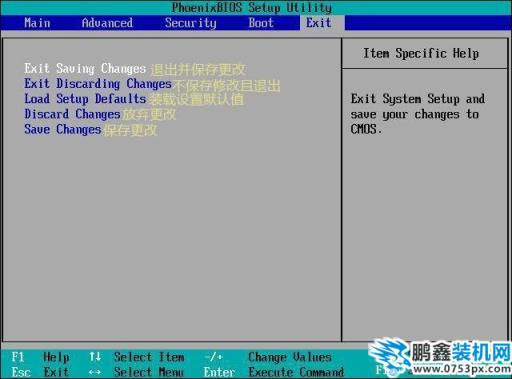512x379 pixels.
Task: Click the Esc Exit key hint
Action: tap(40, 372)
